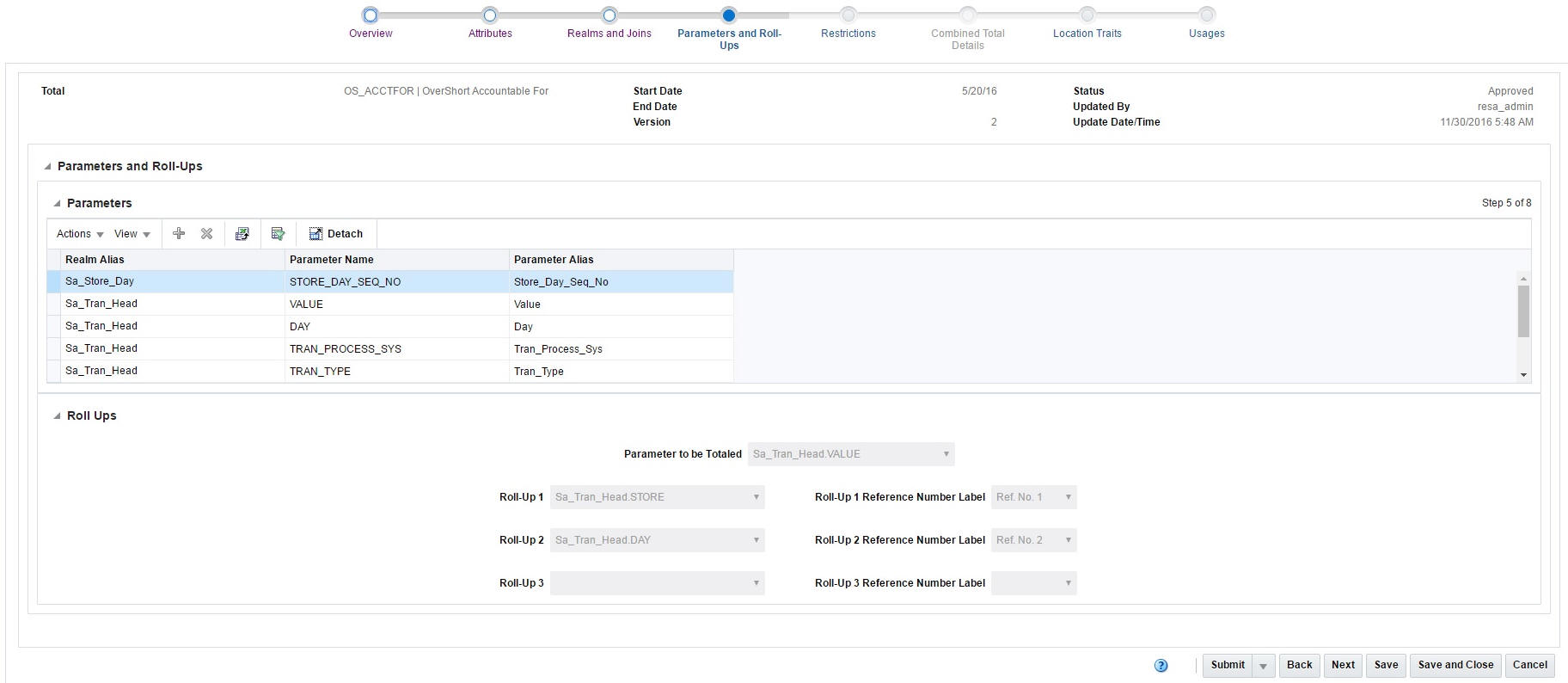
Task: Open Roll-Up 1 Reference Number Label dropdown
Action: 1034,497
